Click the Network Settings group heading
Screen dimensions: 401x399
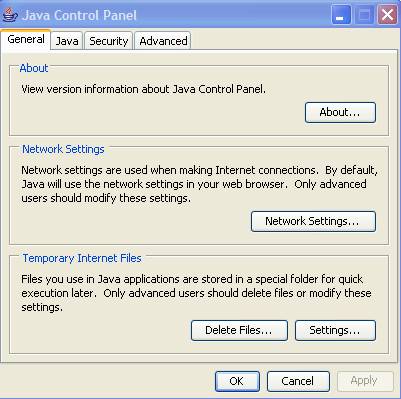(x=63, y=149)
